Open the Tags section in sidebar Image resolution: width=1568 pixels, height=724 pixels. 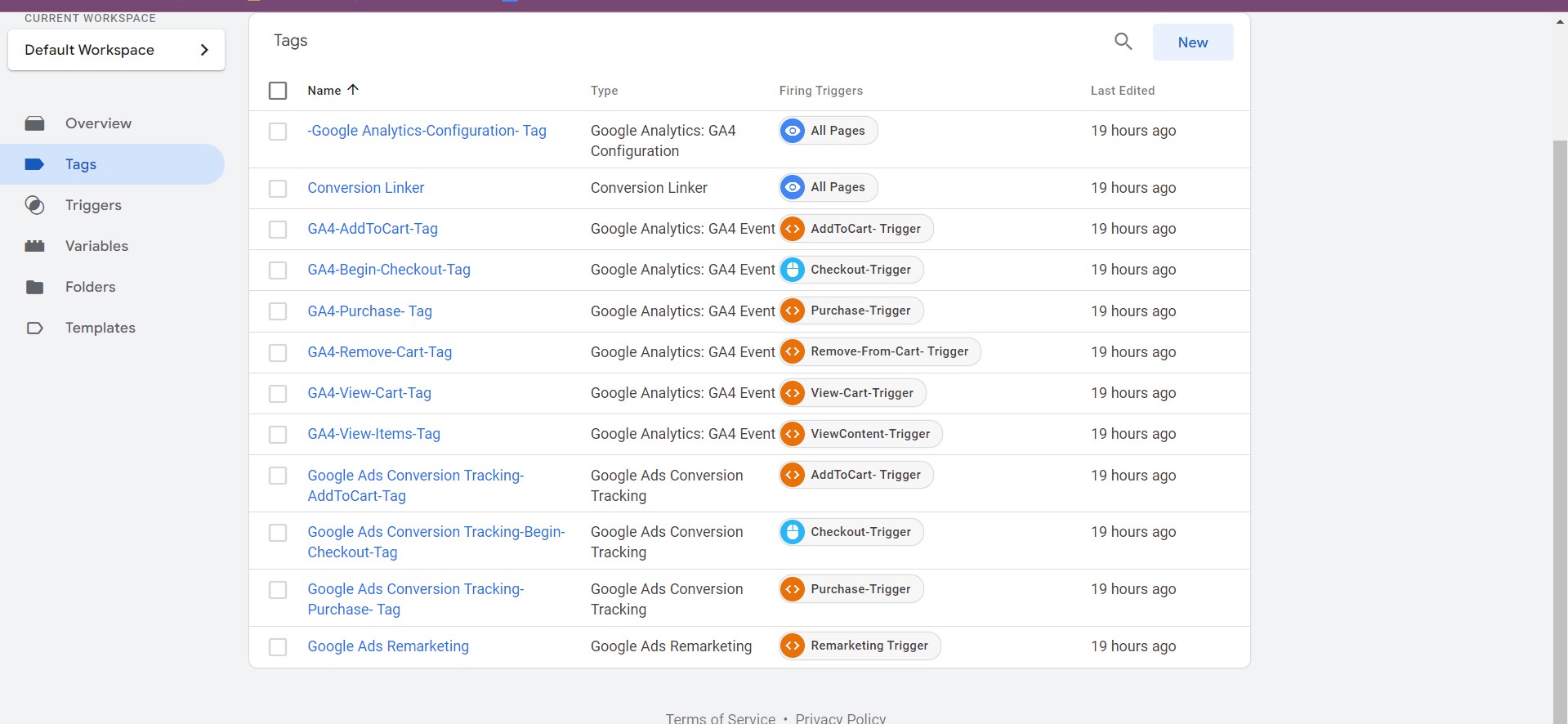pos(81,164)
